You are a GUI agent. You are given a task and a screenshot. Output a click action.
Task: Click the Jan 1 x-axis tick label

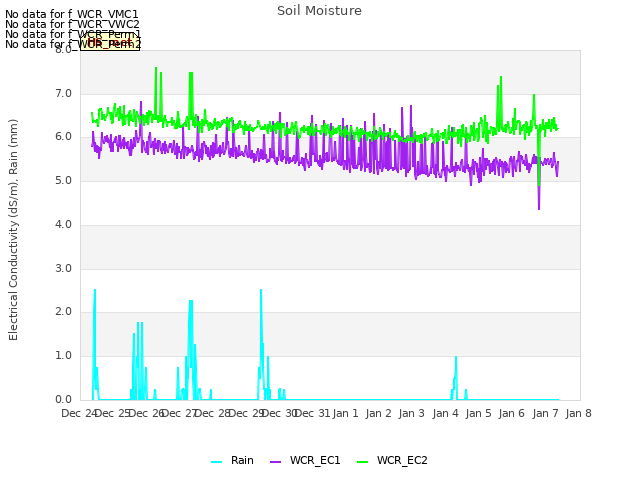click(x=345, y=413)
